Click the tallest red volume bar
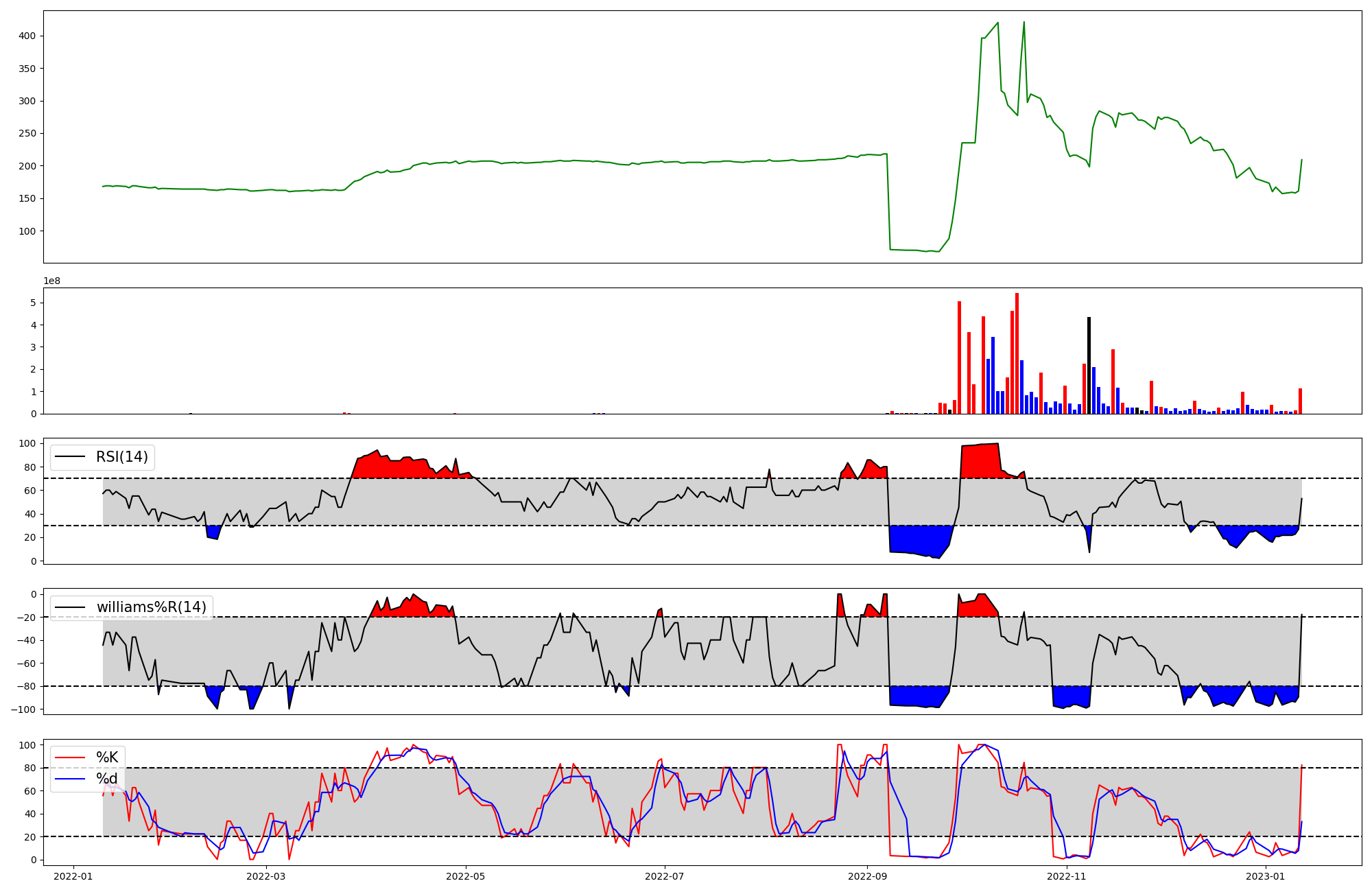This screenshot has width=1372, height=892. point(1017,353)
